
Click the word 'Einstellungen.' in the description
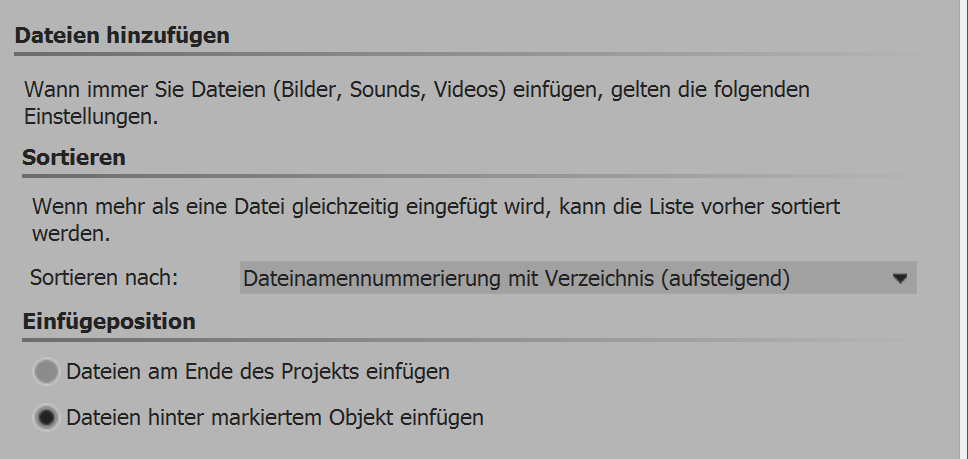pos(92,117)
